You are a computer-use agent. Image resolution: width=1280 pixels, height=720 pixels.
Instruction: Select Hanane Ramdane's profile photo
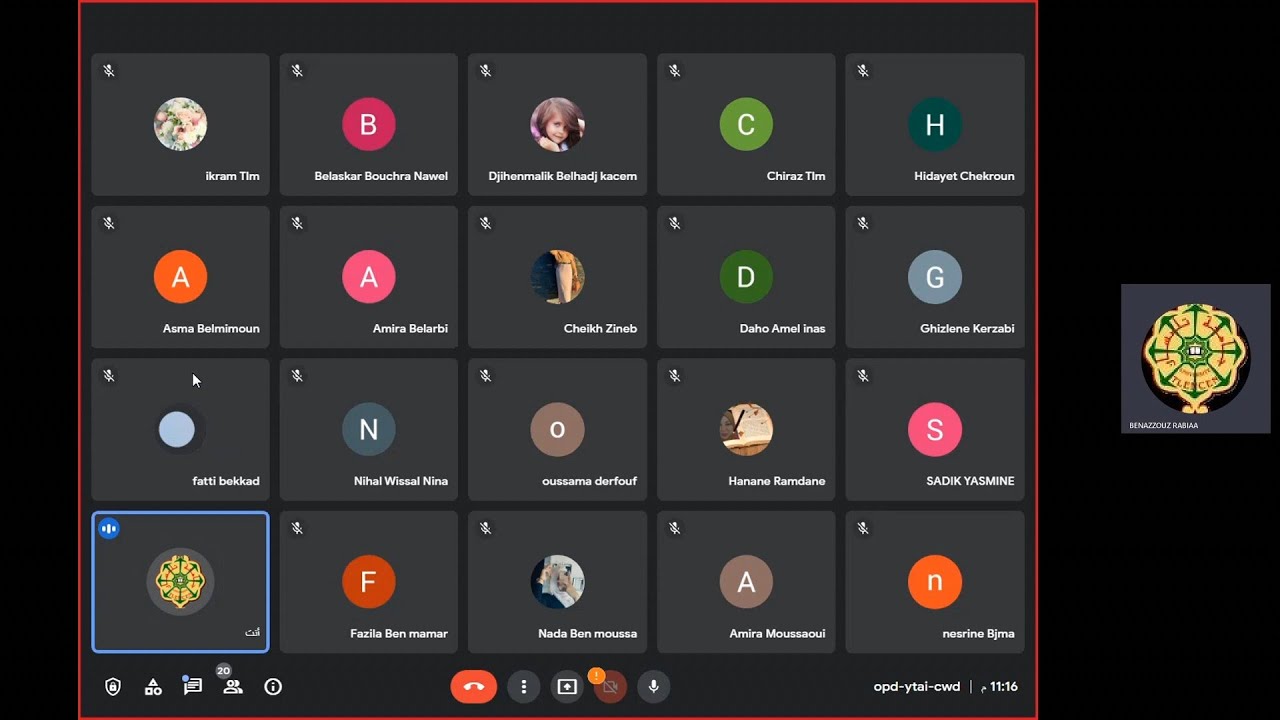(746, 429)
